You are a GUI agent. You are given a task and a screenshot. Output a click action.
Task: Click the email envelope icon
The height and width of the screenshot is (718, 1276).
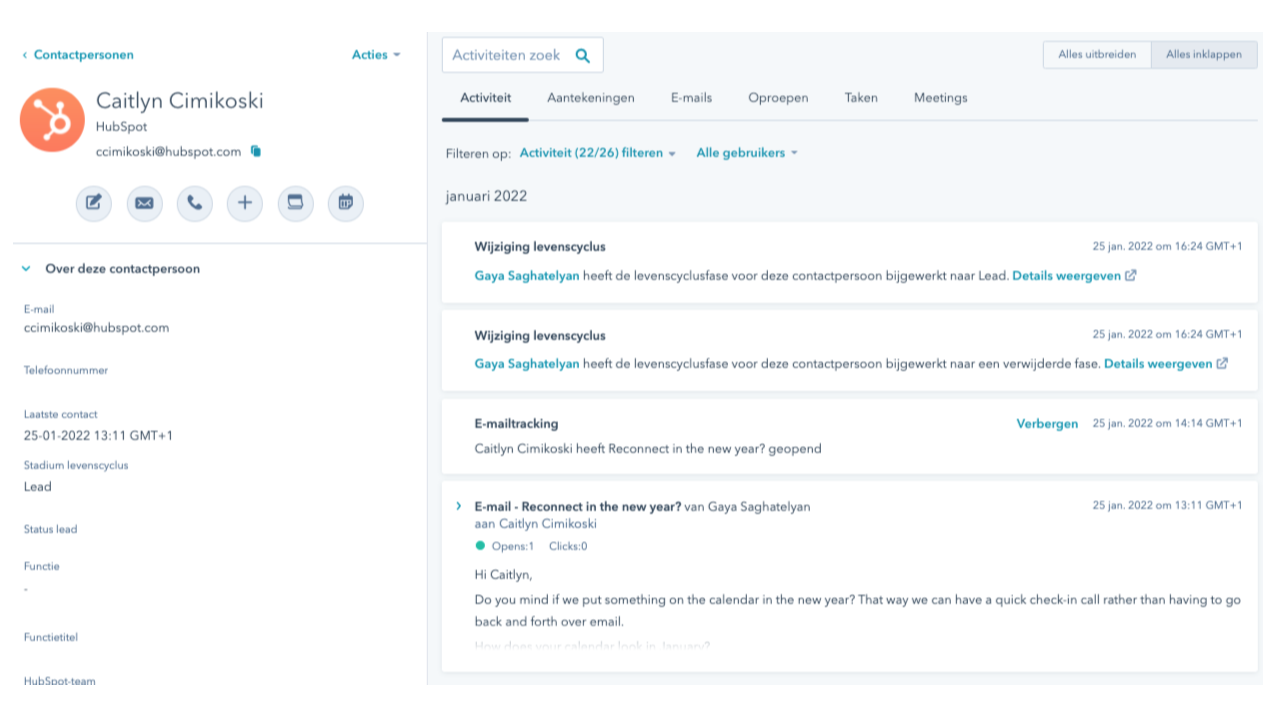[144, 203]
